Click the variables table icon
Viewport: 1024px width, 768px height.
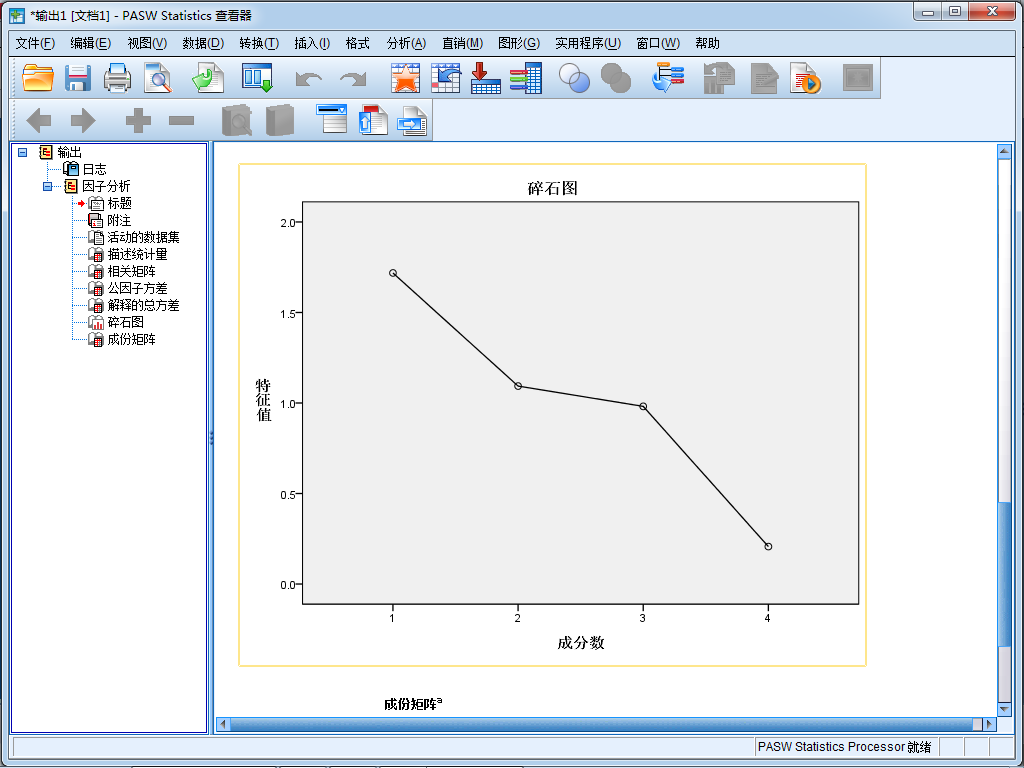[526, 78]
